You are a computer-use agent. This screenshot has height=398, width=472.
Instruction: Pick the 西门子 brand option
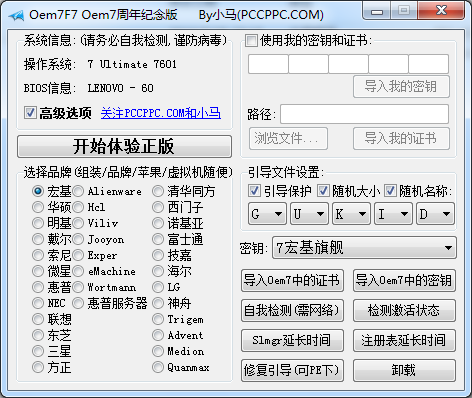coord(158,207)
